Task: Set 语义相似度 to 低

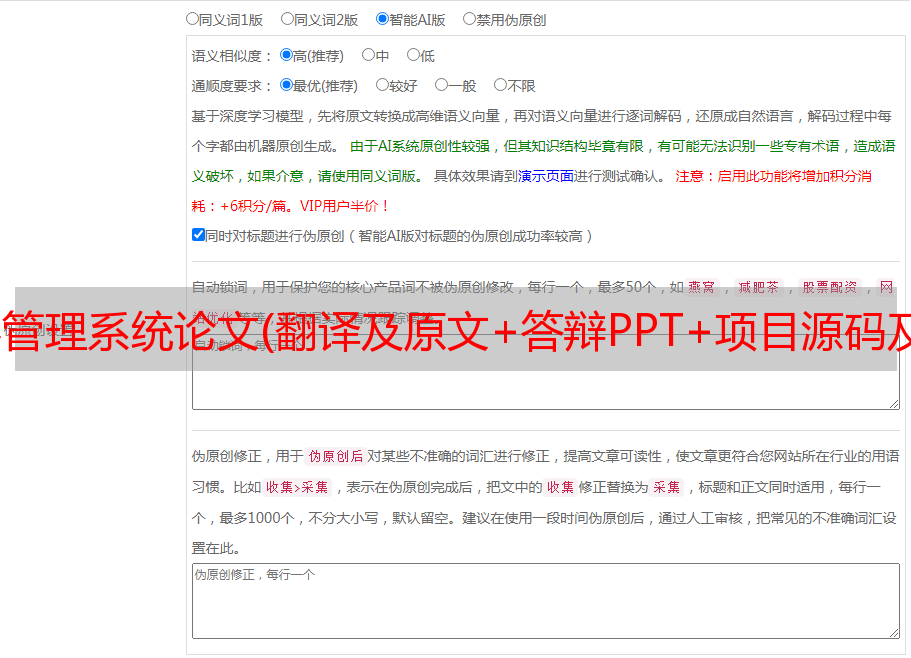Action: click(x=413, y=55)
